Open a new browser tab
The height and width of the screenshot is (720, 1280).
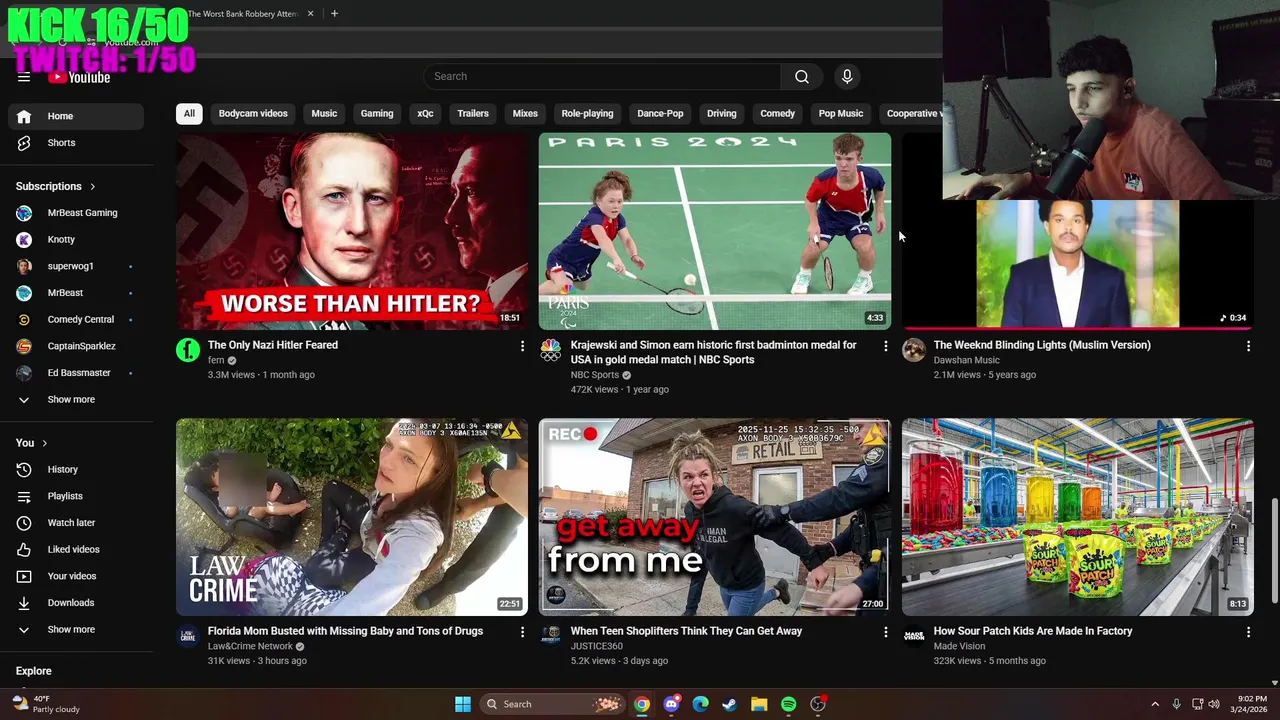point(334,14)
